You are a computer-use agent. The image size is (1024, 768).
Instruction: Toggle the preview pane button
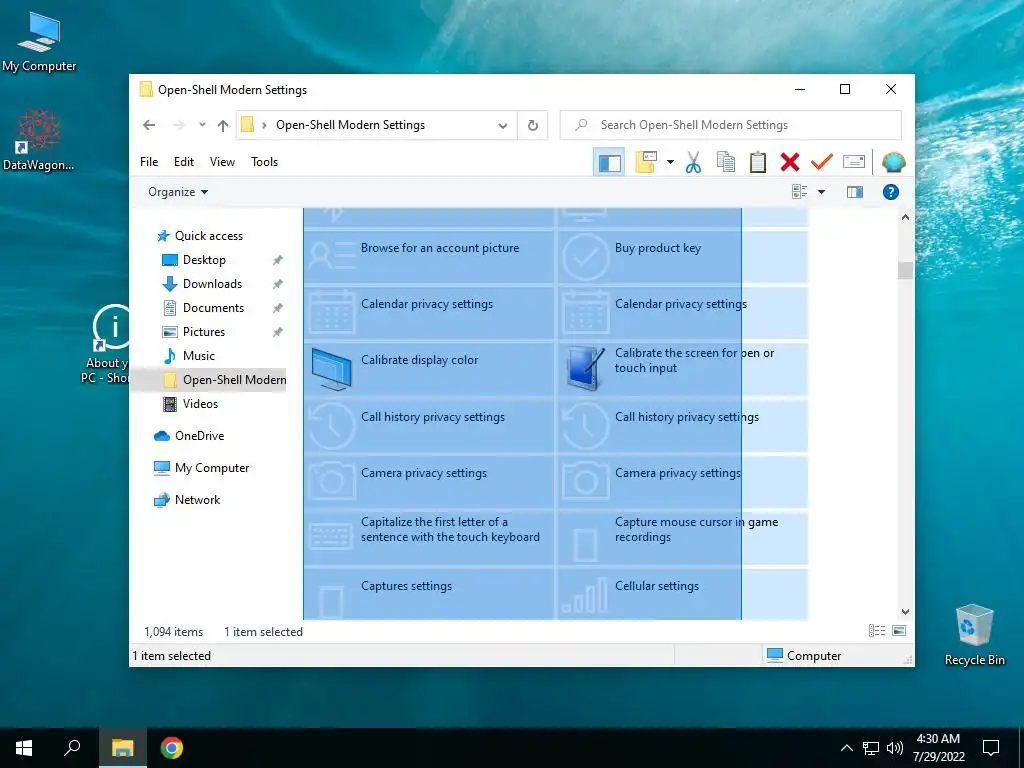click(855, 192)
